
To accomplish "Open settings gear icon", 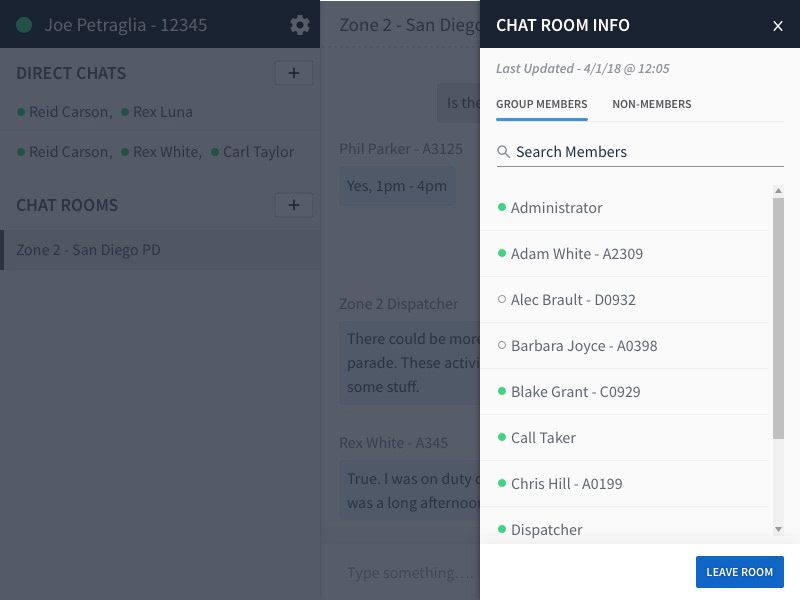I will coord(299,25).
